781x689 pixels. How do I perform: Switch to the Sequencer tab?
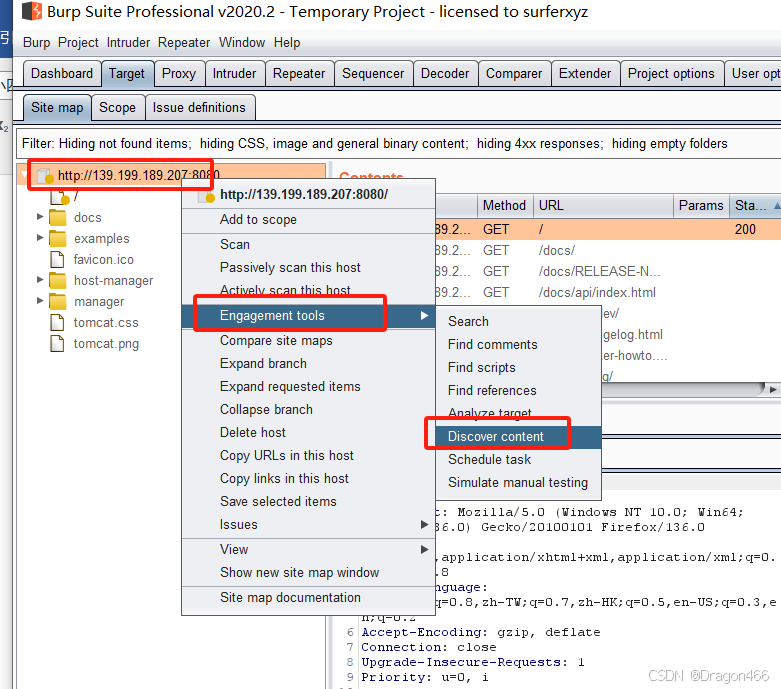click(373, 74)
